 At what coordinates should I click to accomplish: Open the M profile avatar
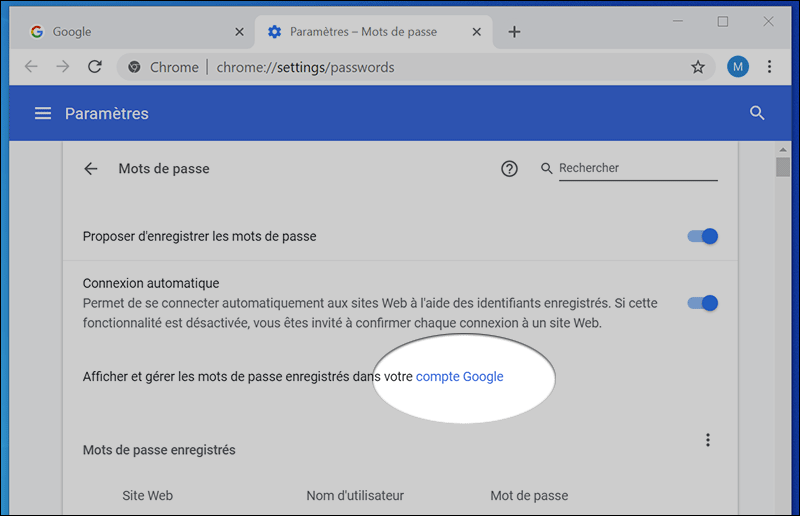738,67
